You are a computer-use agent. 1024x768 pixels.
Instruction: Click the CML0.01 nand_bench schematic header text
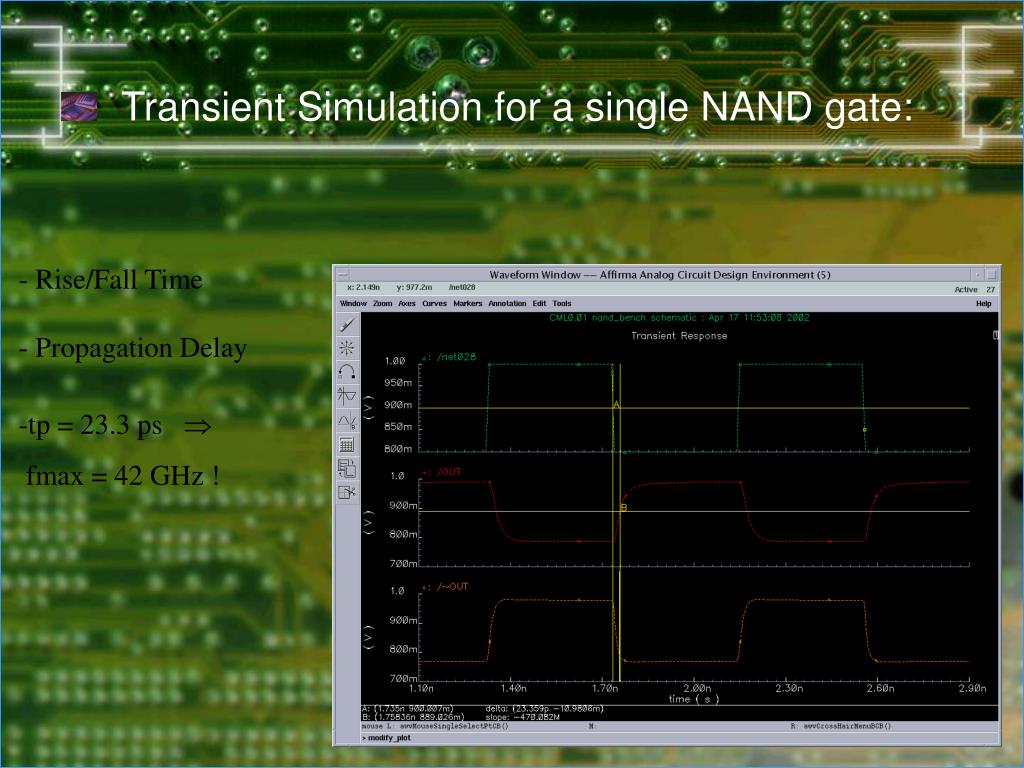click(x=679, y=318)
